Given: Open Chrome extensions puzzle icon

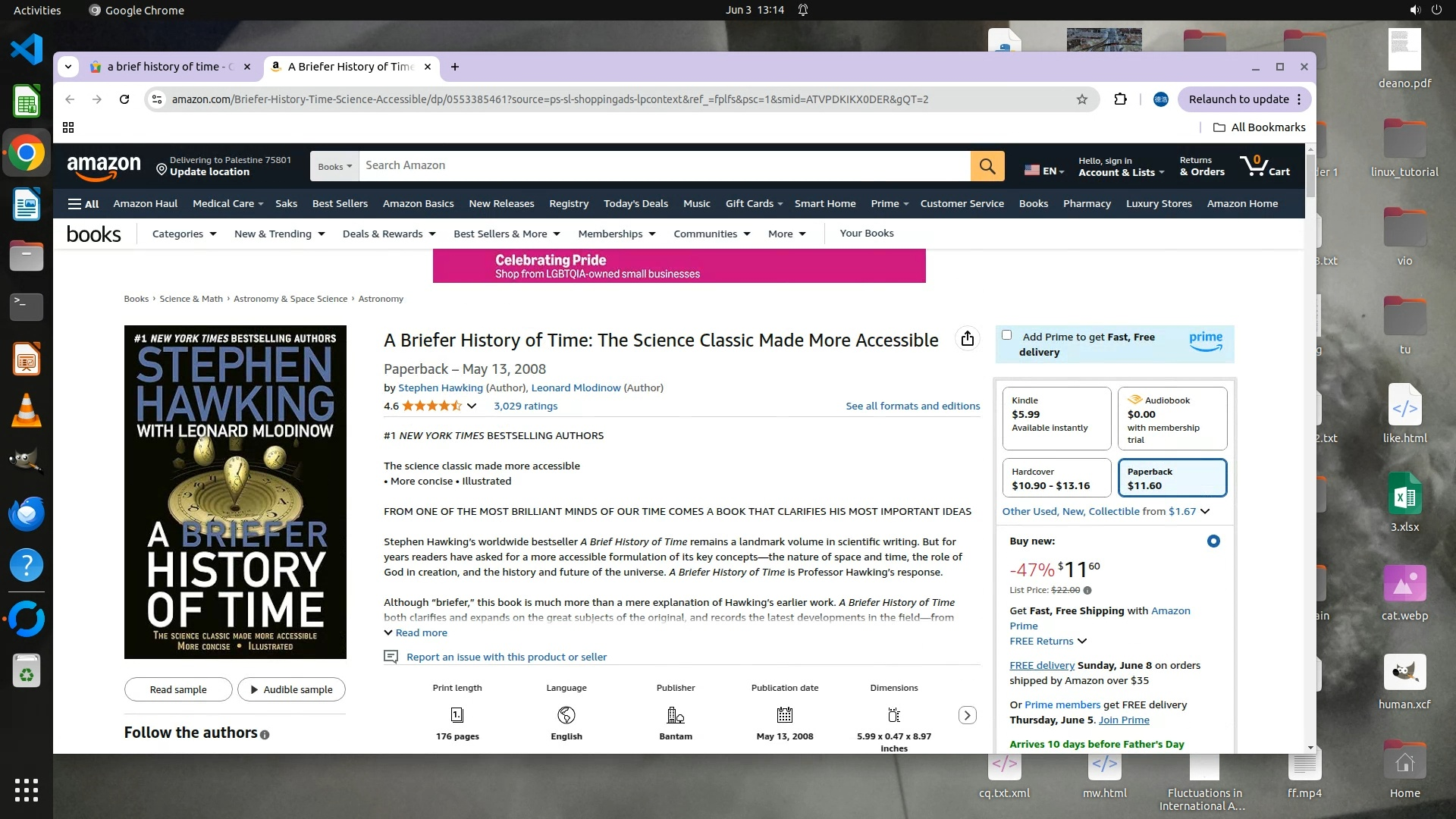Looking at the screenshot, I should click(1120, 99).
